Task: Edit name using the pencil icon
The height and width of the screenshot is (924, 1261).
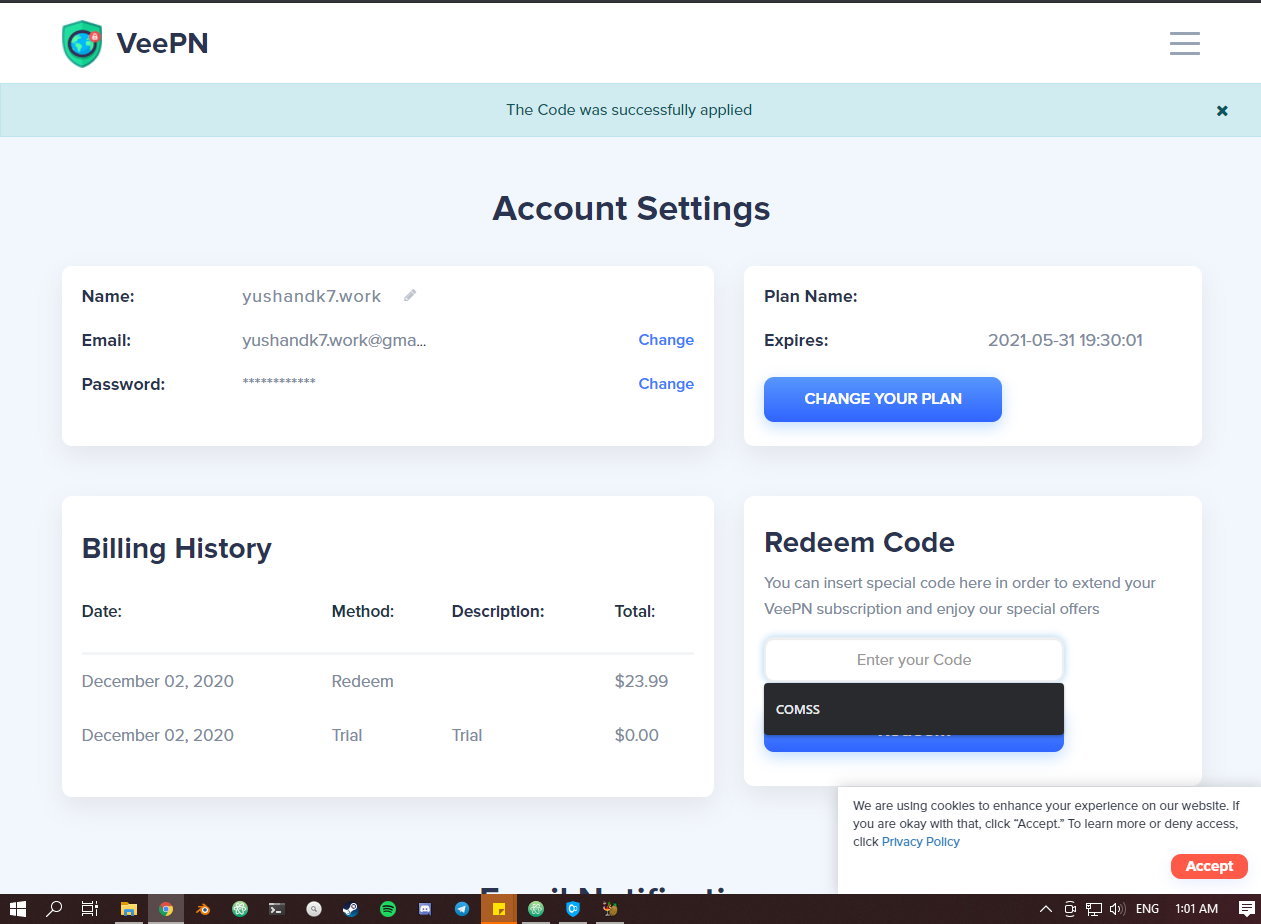Action: tap(410, 296)
